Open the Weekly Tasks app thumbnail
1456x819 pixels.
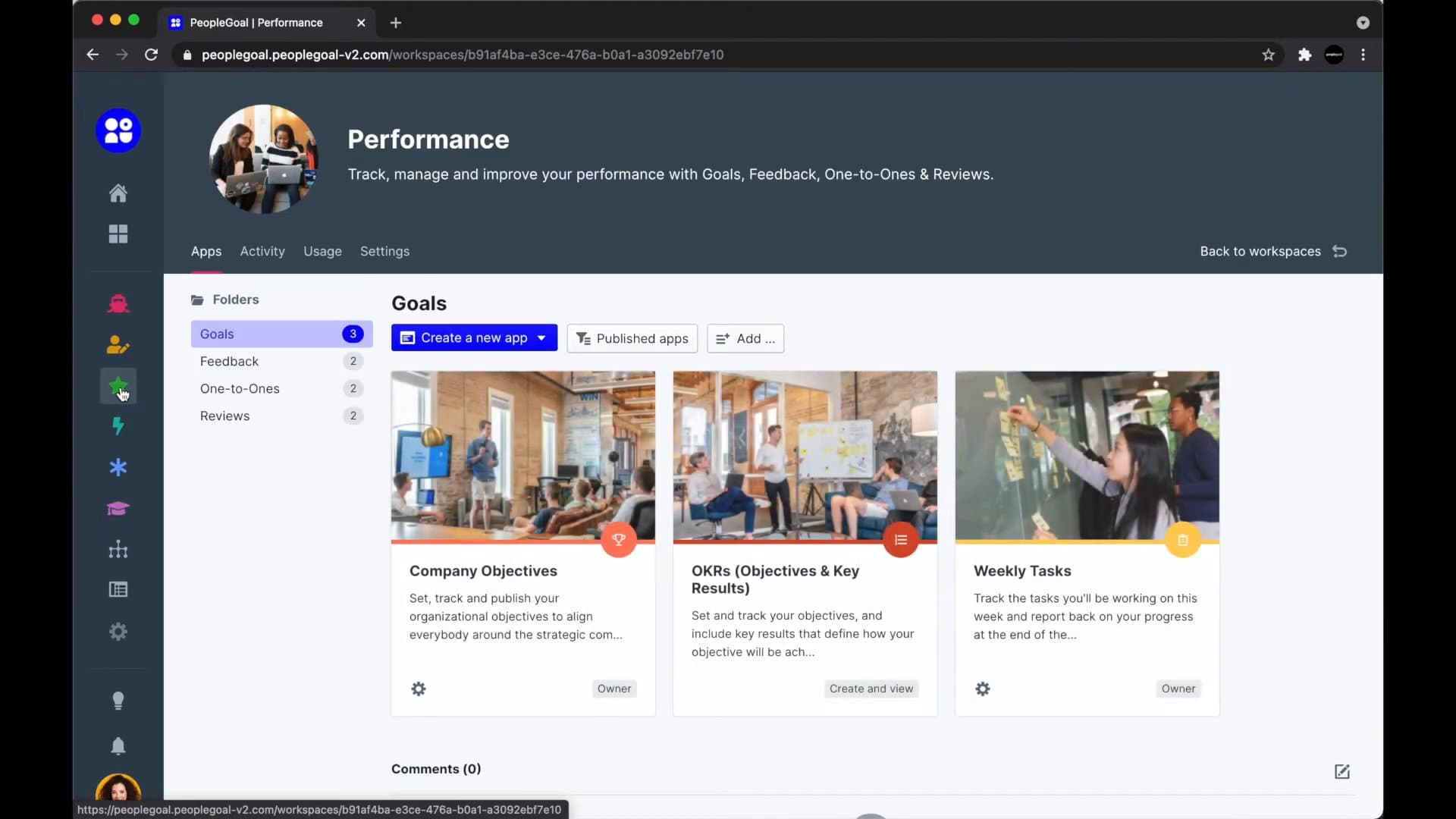(x=1087, y=456)
